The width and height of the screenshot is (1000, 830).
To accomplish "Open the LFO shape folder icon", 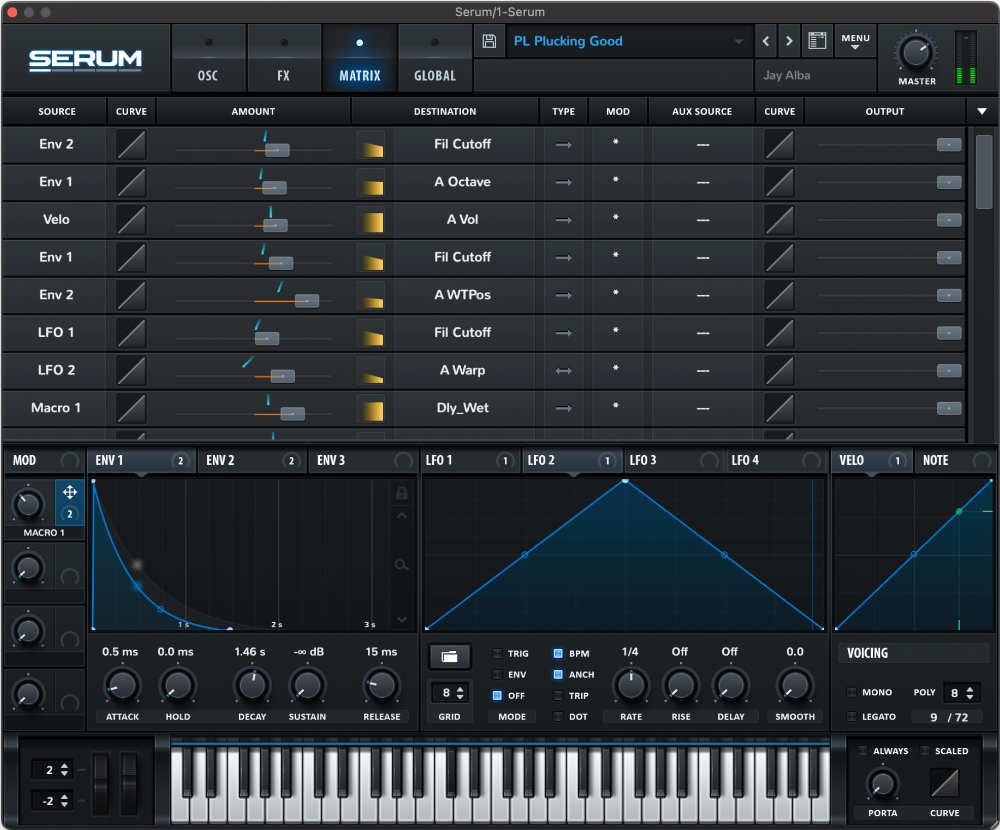I will point(450,656).
